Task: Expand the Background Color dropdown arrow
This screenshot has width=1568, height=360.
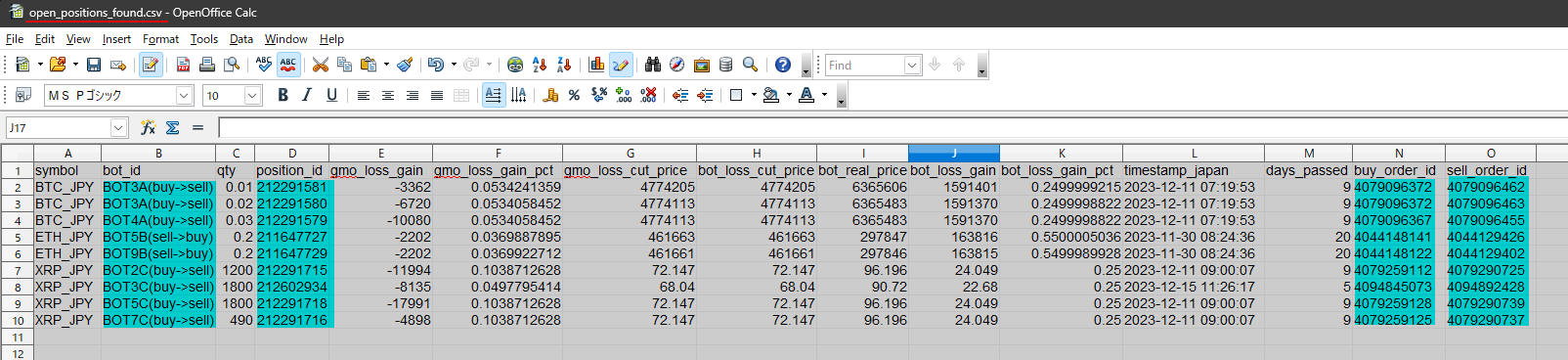Action: [x=789, y=95]
